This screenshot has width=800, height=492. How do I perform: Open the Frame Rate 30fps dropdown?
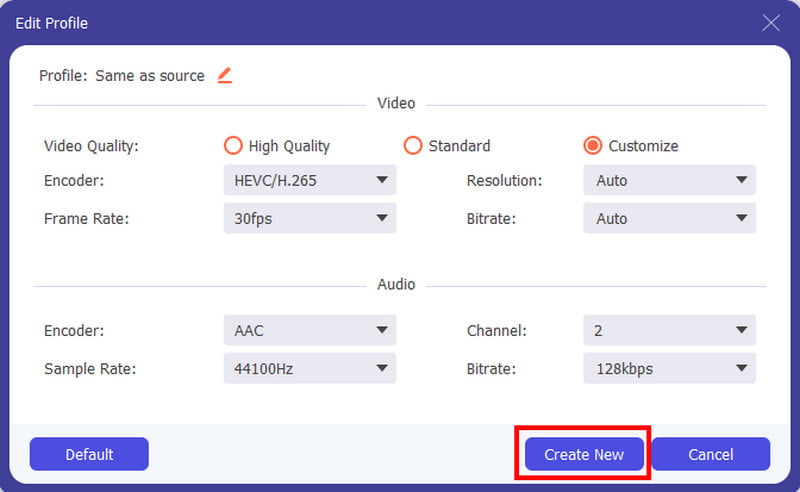tap(310, 218)
